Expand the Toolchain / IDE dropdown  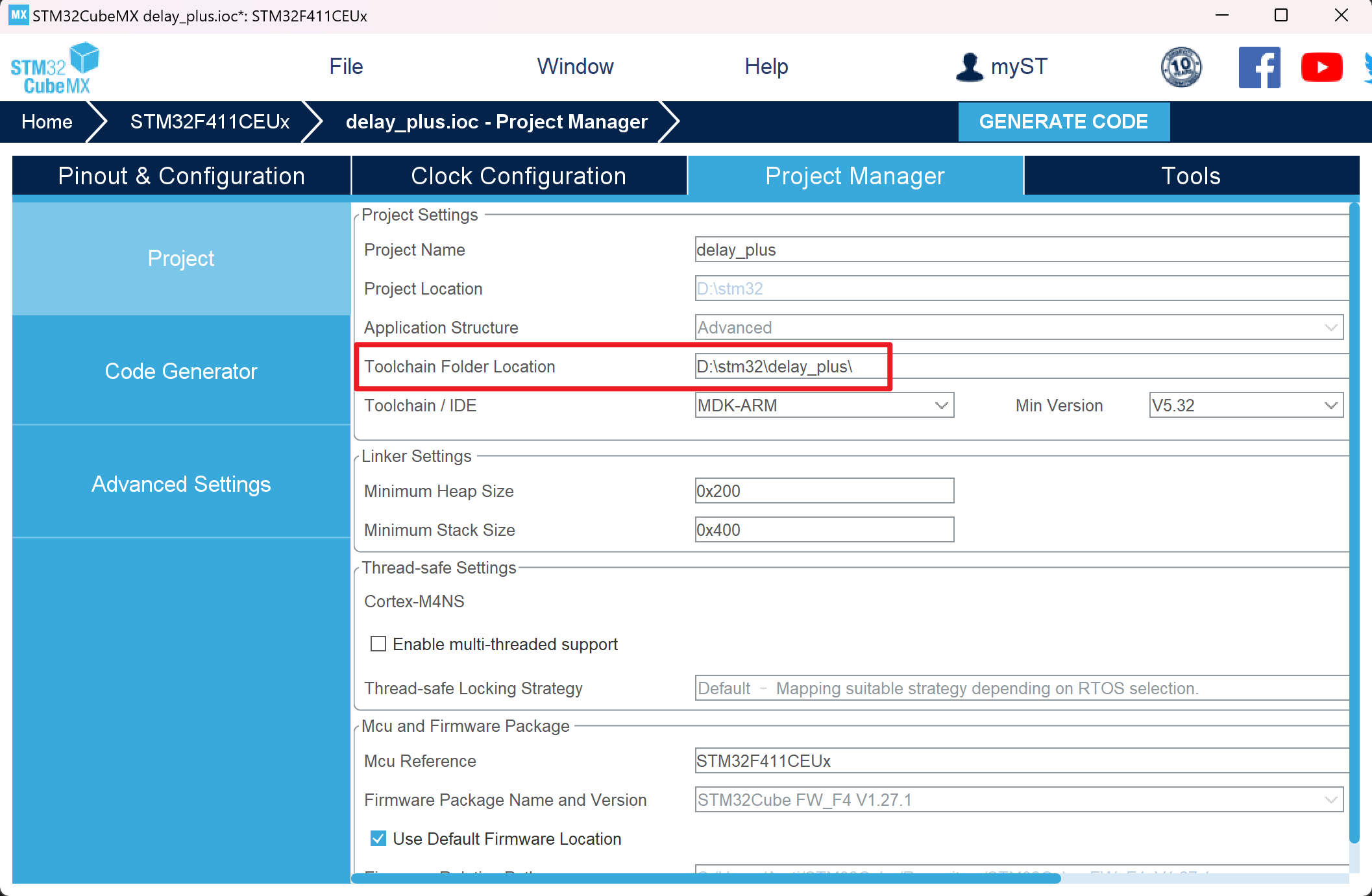click(941, 406)
